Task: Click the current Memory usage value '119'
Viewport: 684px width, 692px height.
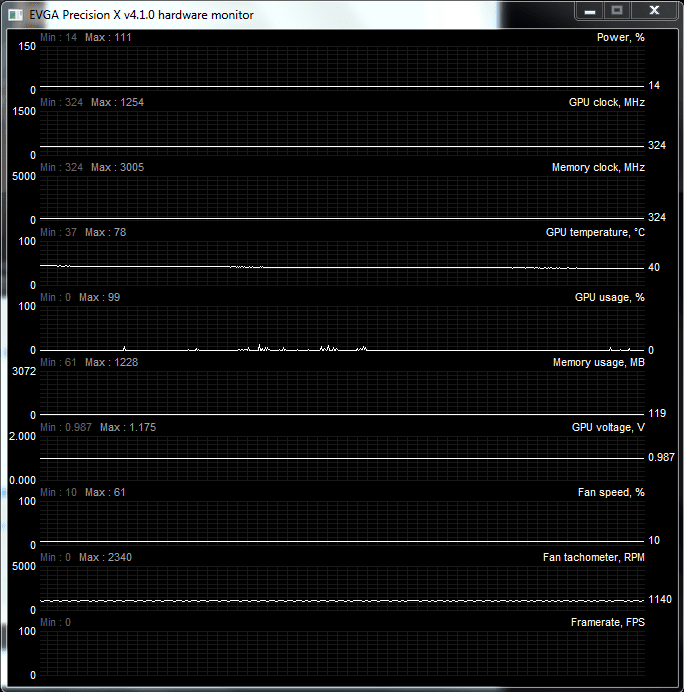Action: (x=657, y=414)
